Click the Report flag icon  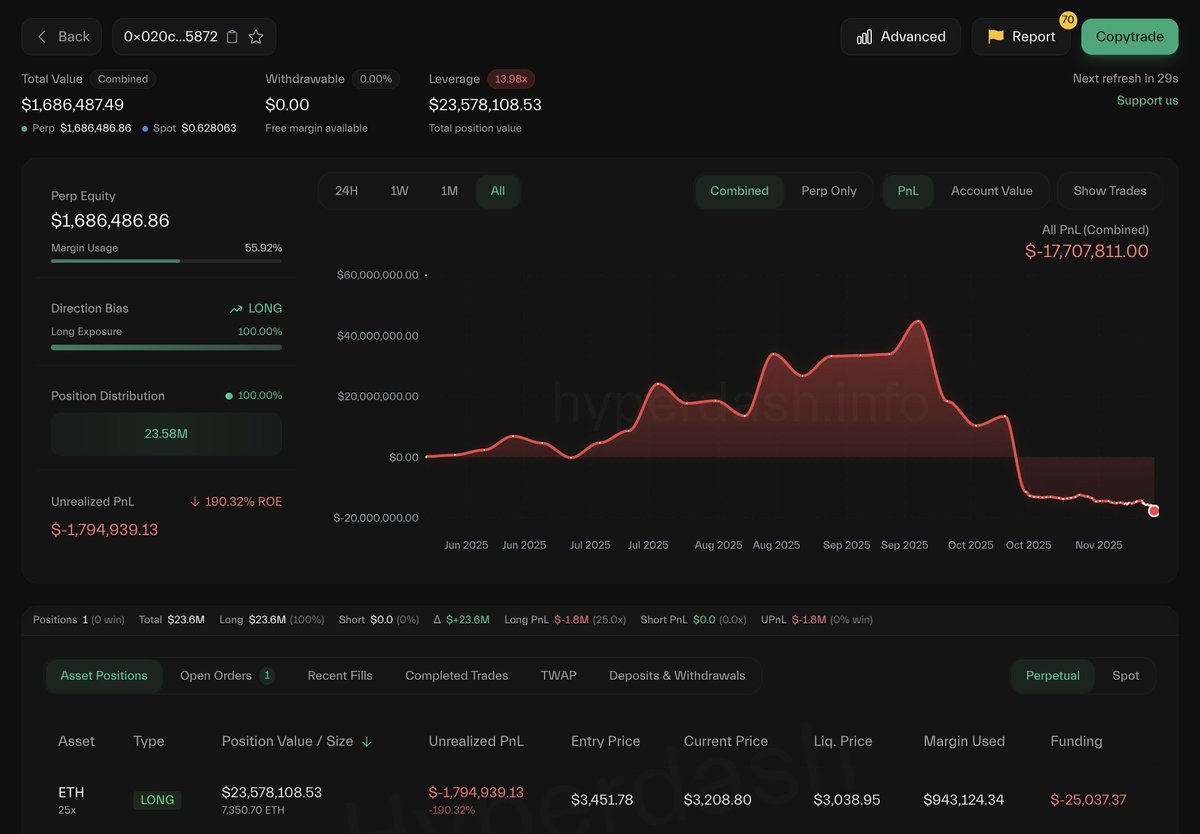click(995, 37)
